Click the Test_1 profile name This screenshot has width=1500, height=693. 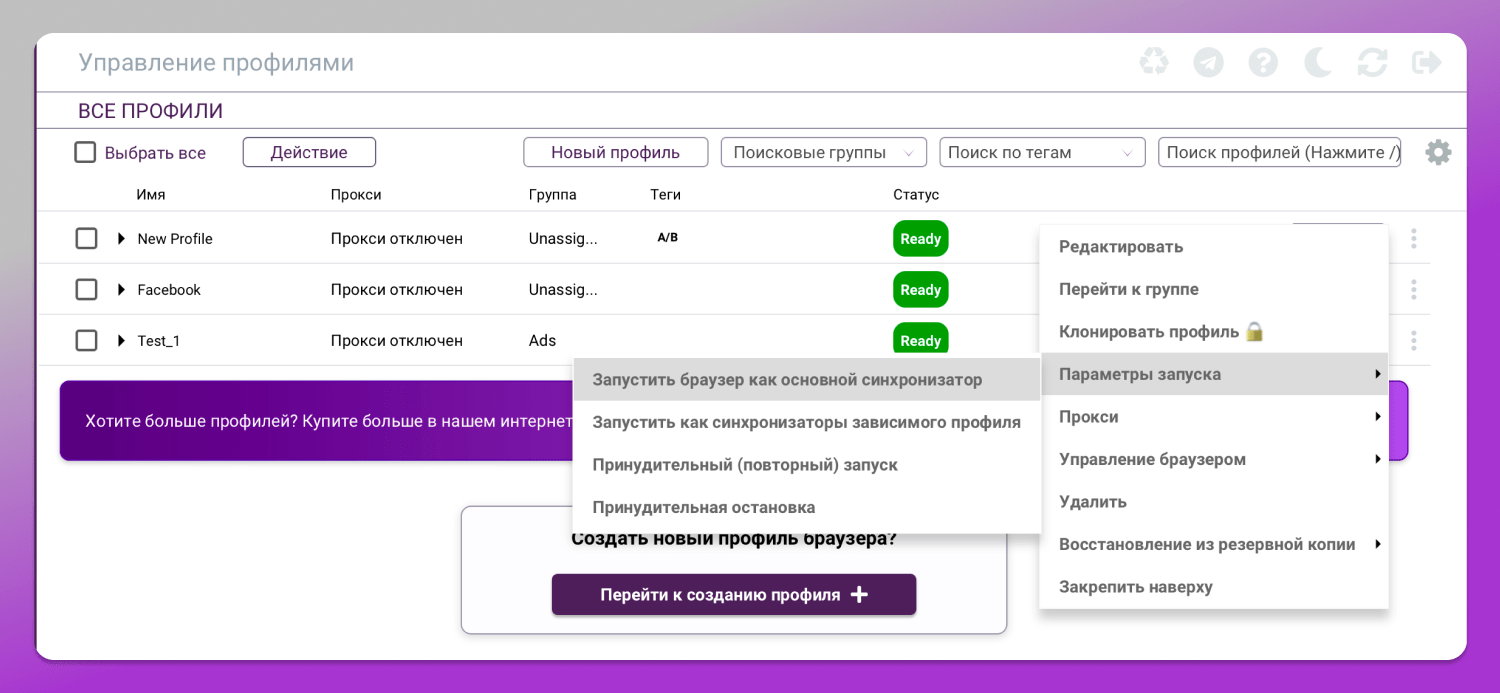pyautogui.click(x=159, y=340)
